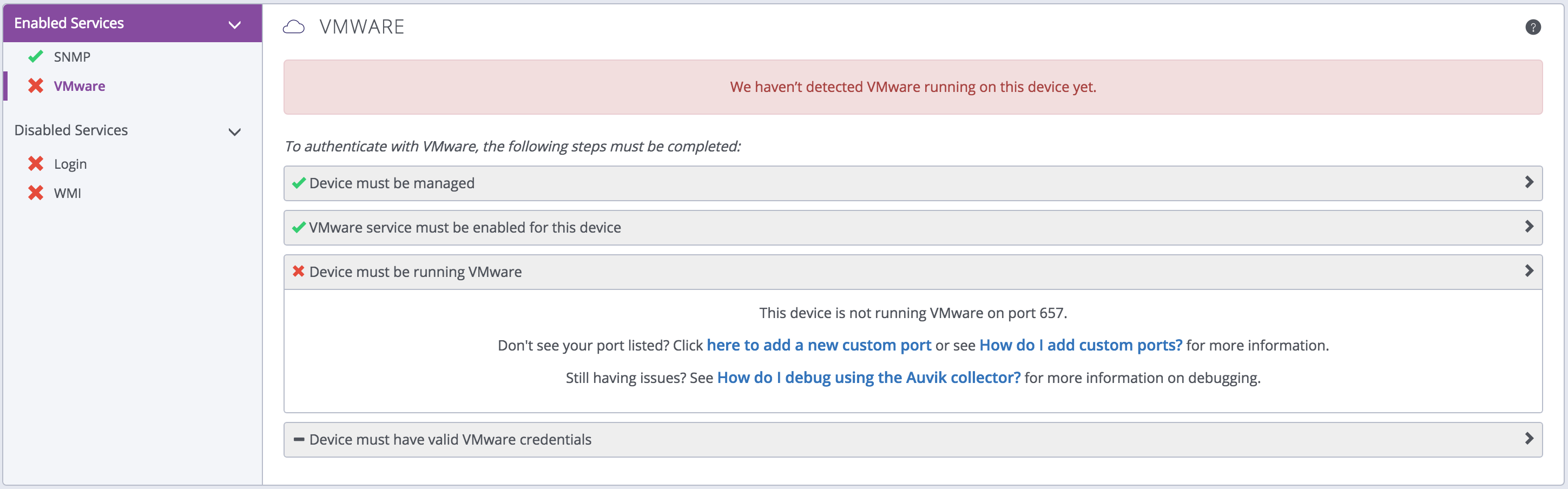Collapse Device must be running VMware step
1568x489 pixels.
coord(1529,271)
